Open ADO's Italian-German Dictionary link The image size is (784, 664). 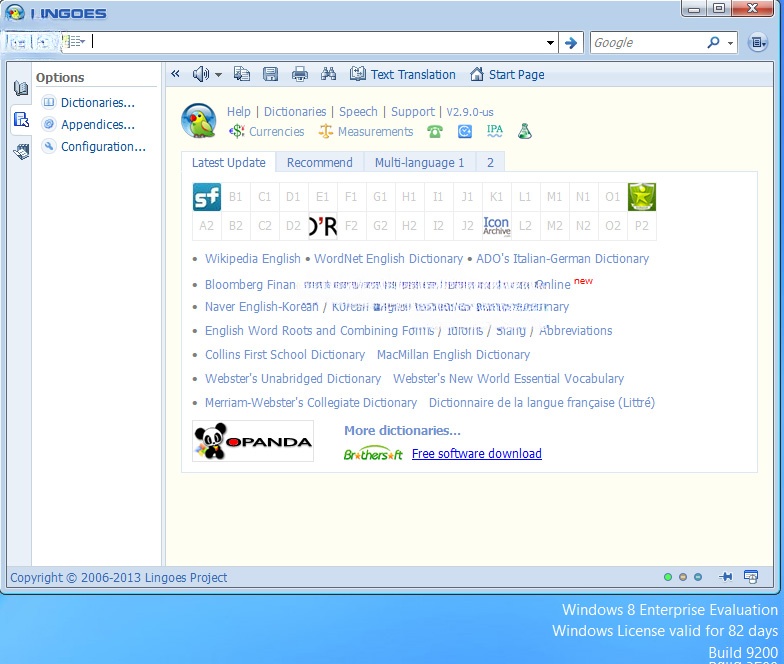tap(562, 258)
